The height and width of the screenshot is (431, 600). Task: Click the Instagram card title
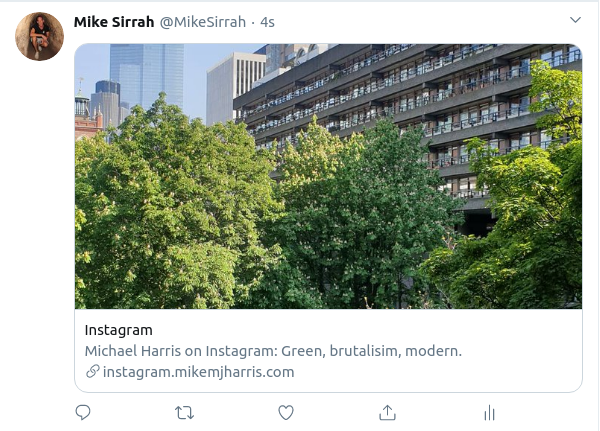click(x=119, y=330)
